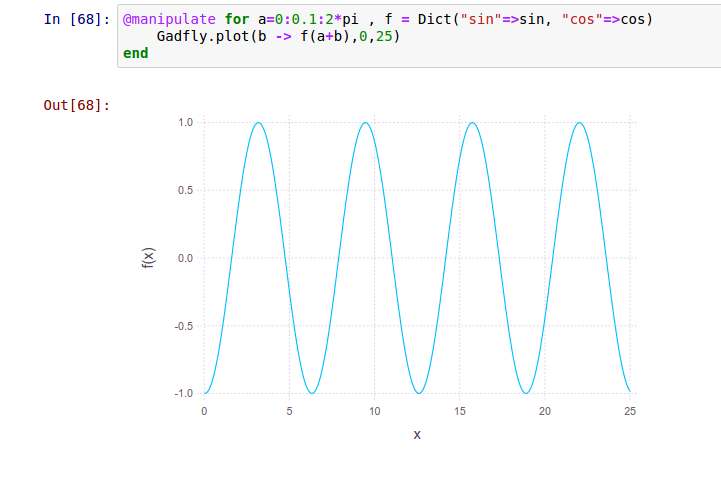This screenshot has height=484, width=721.
Task: Click the Out[68] output prompt
Action: pyautogui.click(x=77, y=105)
